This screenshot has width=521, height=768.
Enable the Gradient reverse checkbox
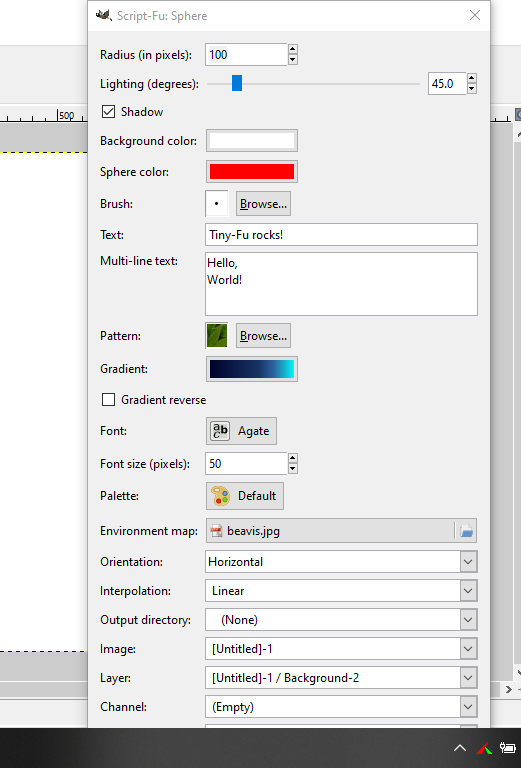coord(108,400)
